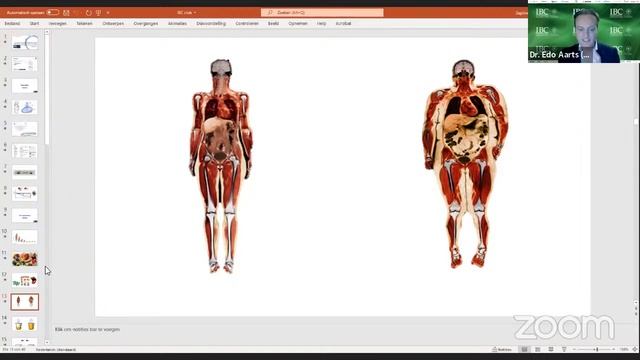Screen dimensions: 640x360
Task: Switch to Normal view icon in status bar
Action: click(x=524, y=349)
